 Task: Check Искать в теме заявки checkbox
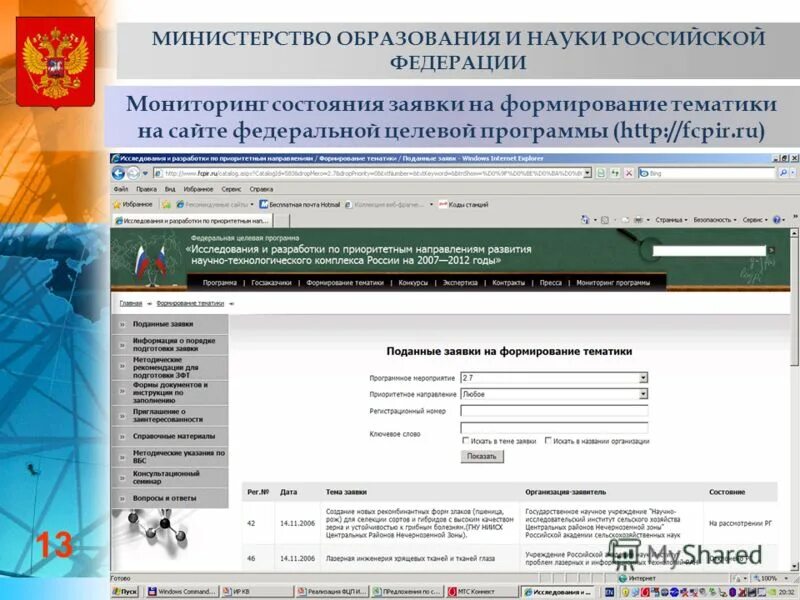[x=465, y=441]
